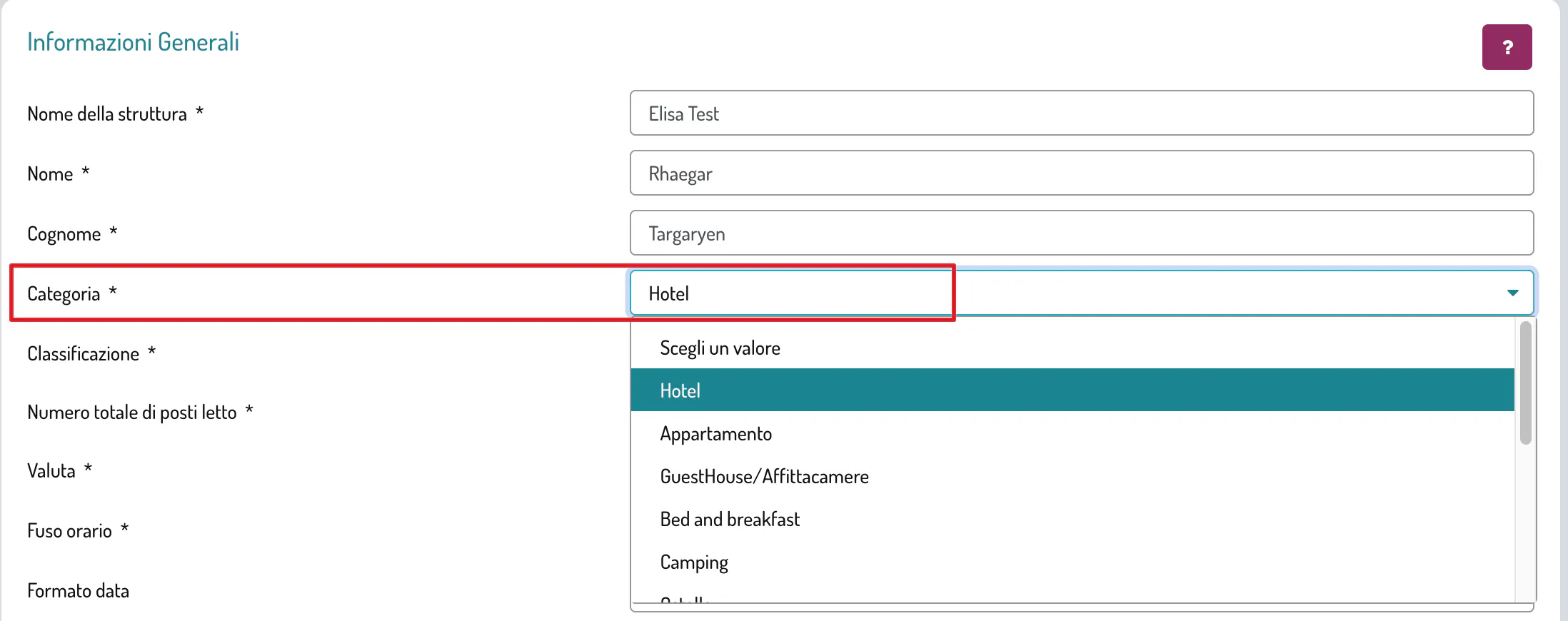The height and width of the screenshot is (621, 1568).
Task: Select Appartamento from the category list
Action: pyautogui.click(x=715, y=434)
